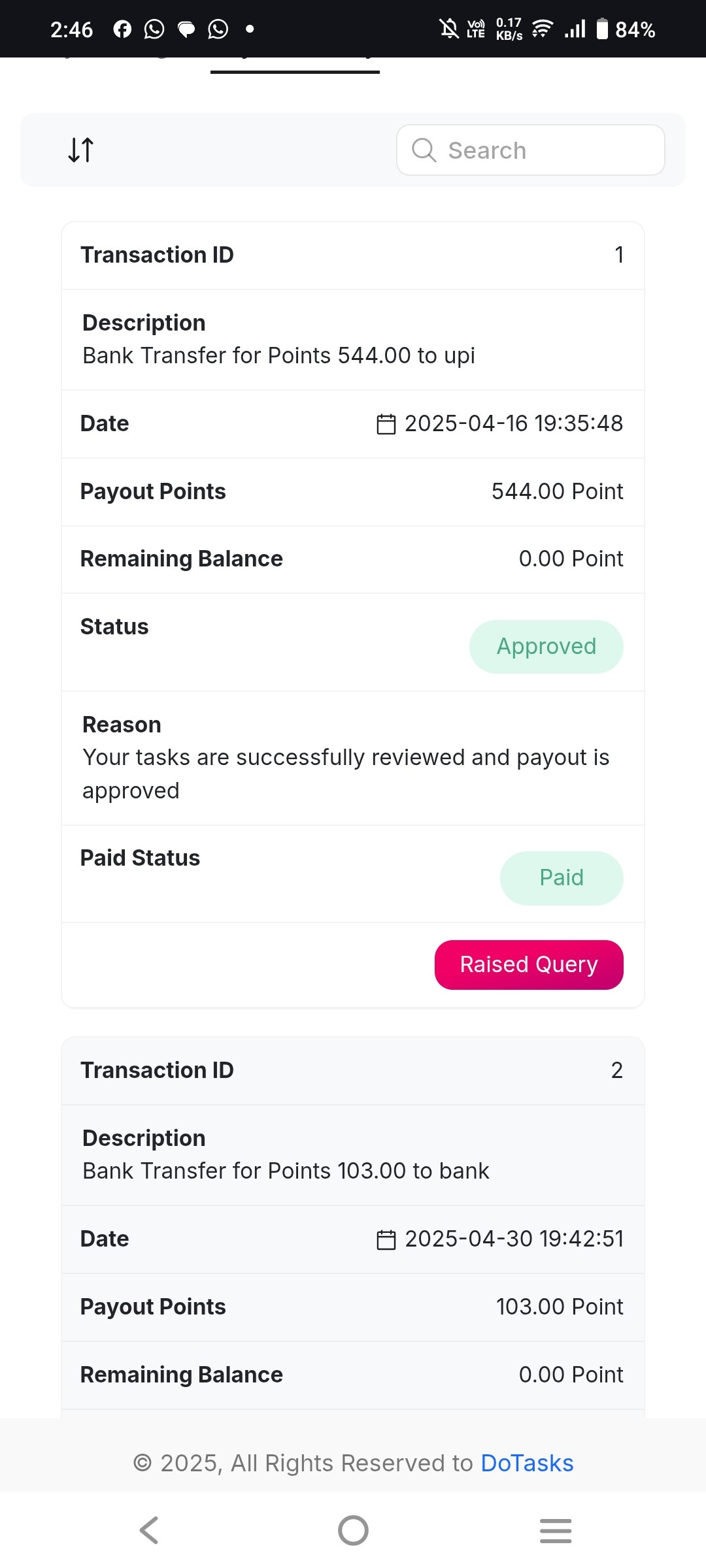Viewport: 706px width, 1568px height.
Task: Click the magnifier icon in search box
Action: 424,150
